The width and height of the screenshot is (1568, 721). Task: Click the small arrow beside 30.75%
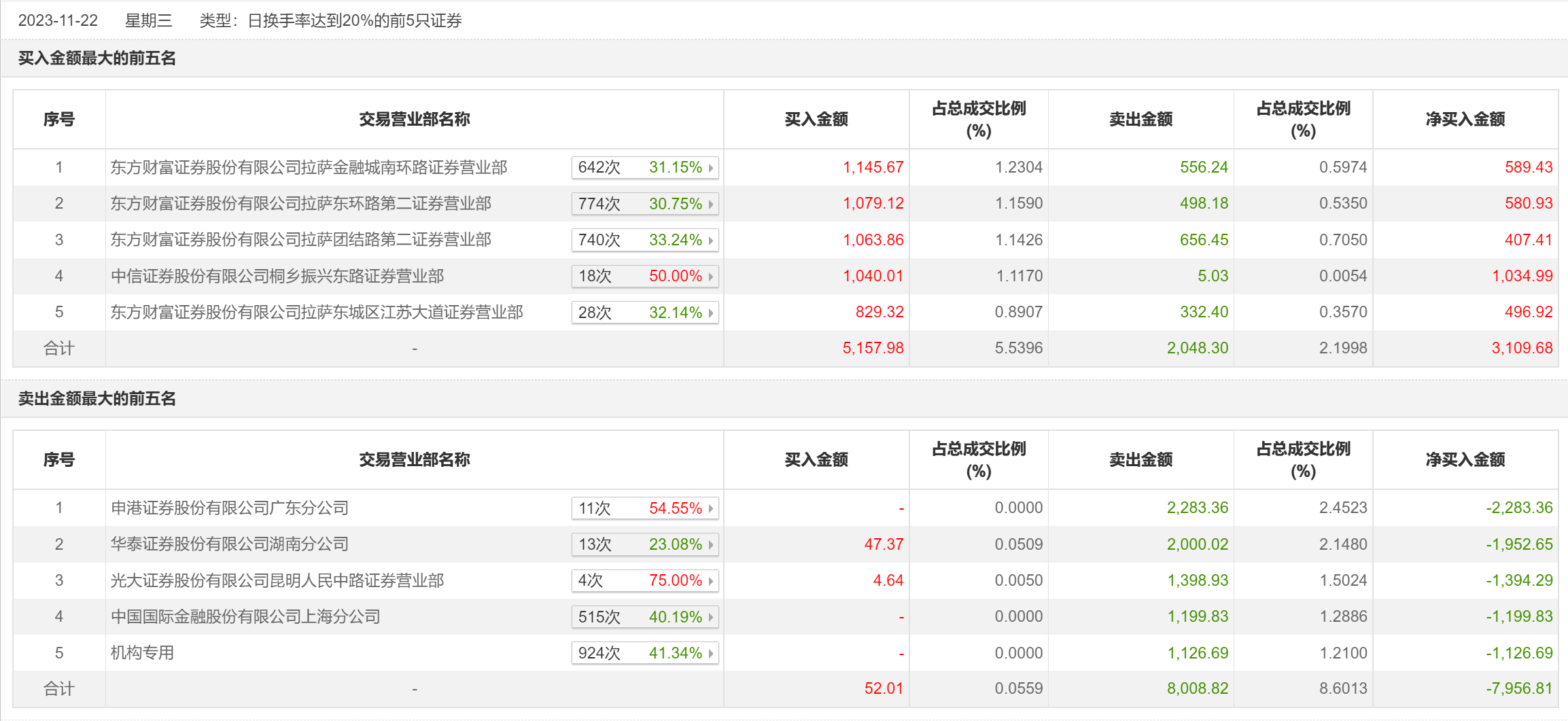[711, 204]
